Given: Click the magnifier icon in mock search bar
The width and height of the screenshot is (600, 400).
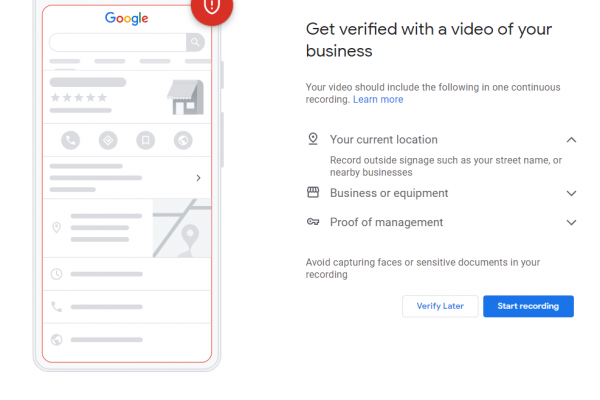Looking at the screenshot, I should tap(195, 42).
